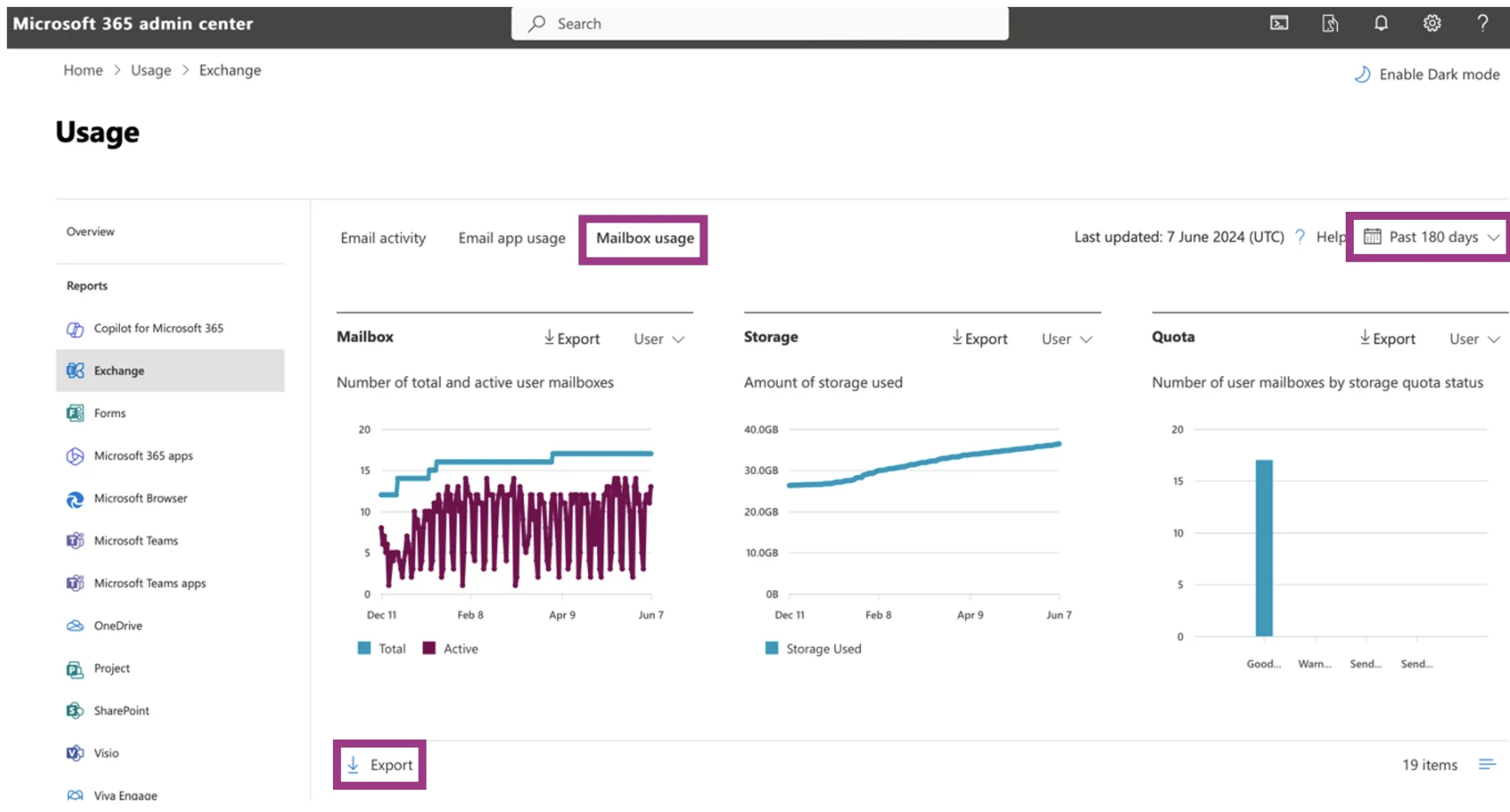Click the Microsoft Browser Edge icon
1510x812 pixels.
[75, 499]
